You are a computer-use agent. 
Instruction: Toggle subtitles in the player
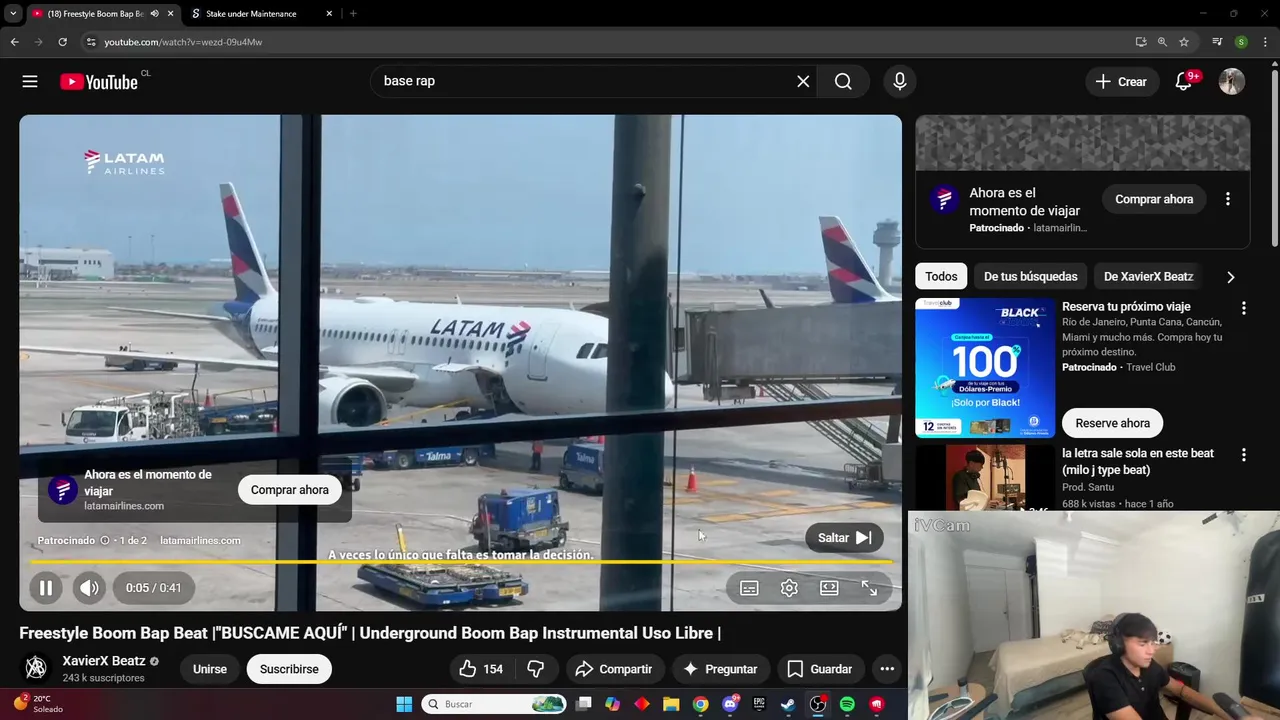click(x=749, y=588)
